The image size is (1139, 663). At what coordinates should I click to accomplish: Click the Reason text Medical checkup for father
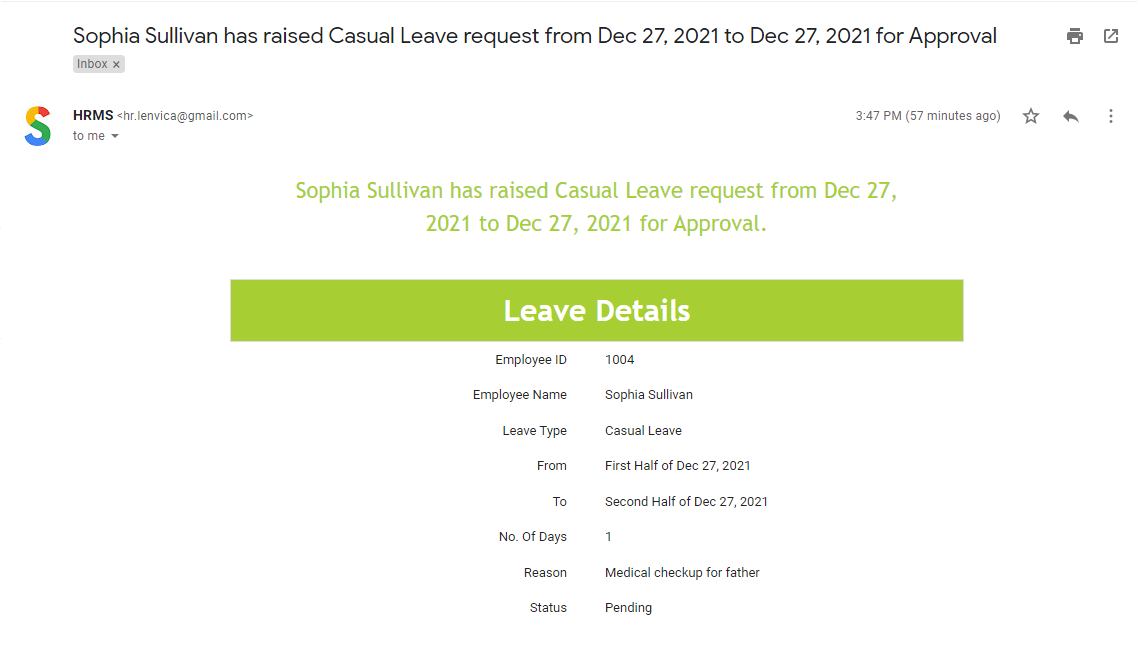682,573
